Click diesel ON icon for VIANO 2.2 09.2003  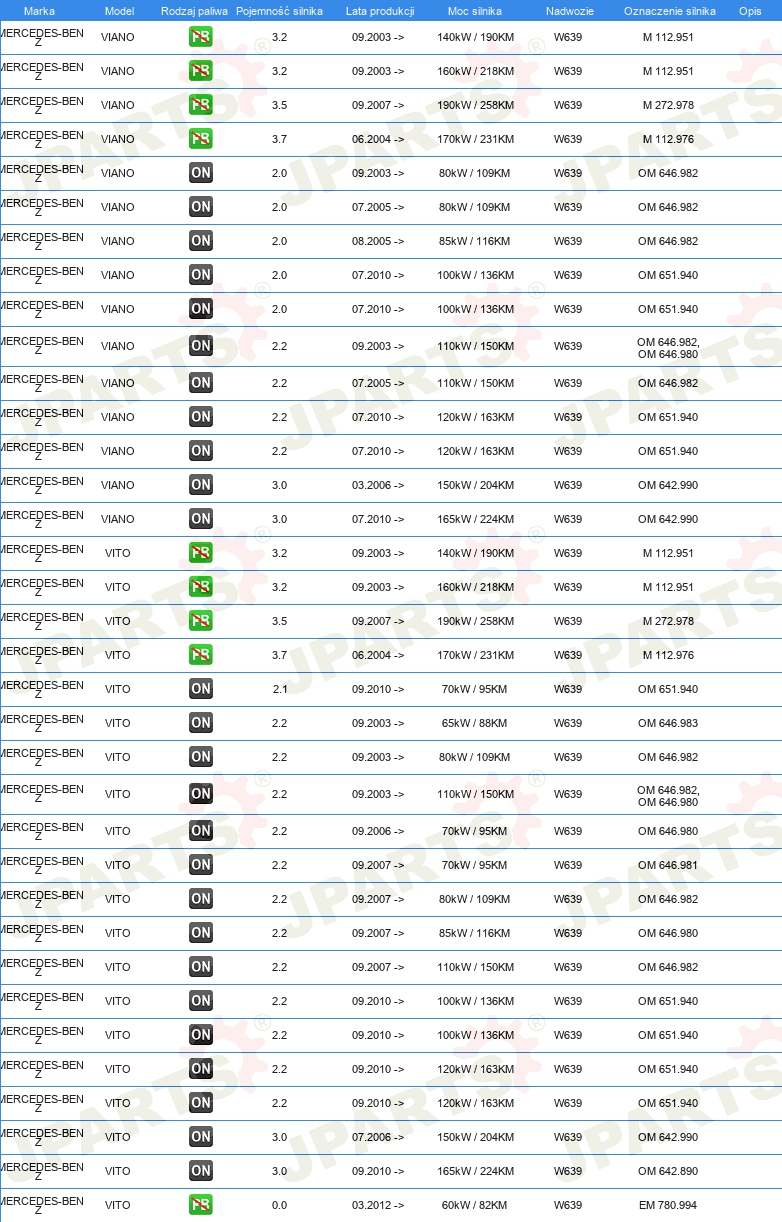[x=201, y=346]
